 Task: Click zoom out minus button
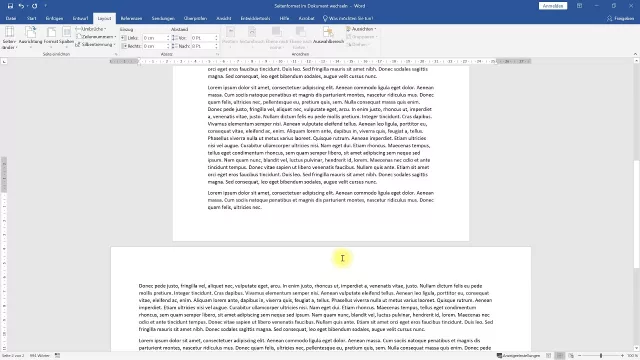click(579, 356)
